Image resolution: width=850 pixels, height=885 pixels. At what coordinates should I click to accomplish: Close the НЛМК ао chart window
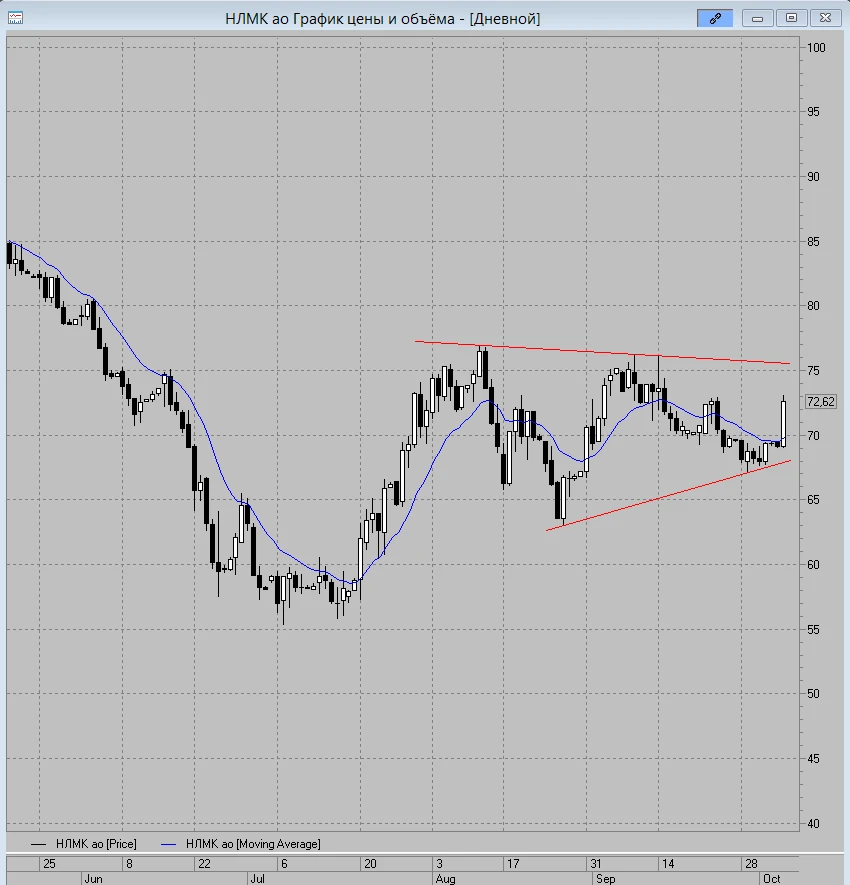[825, 18]
